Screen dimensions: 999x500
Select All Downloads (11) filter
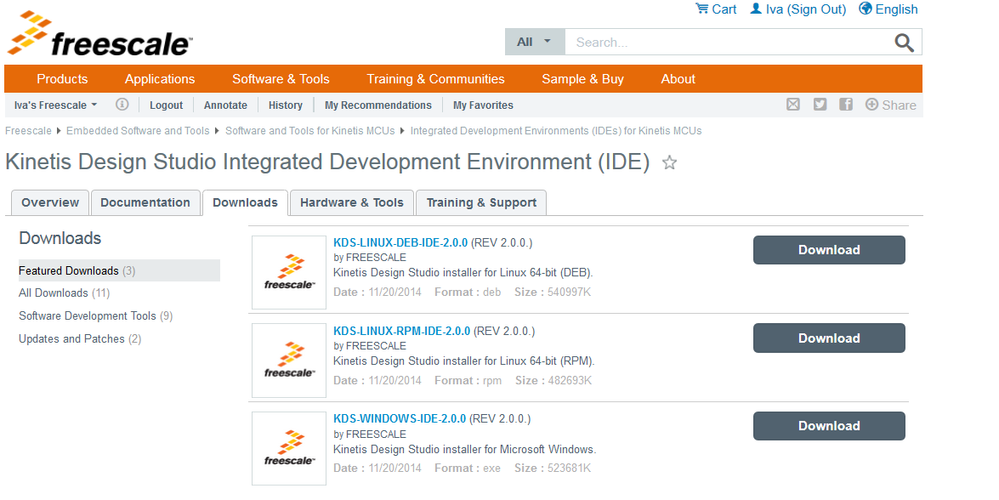click(64, 293)
